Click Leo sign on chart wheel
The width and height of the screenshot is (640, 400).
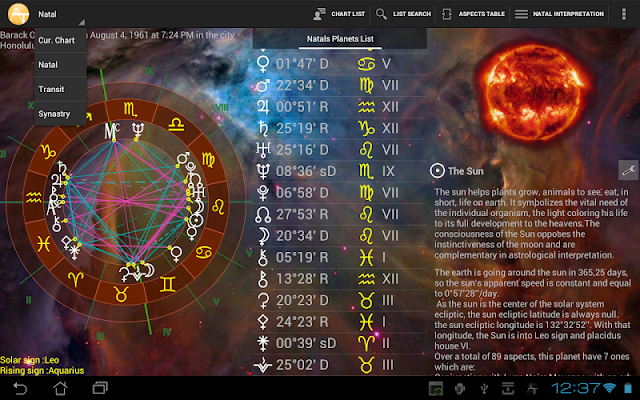click(218, 207)
